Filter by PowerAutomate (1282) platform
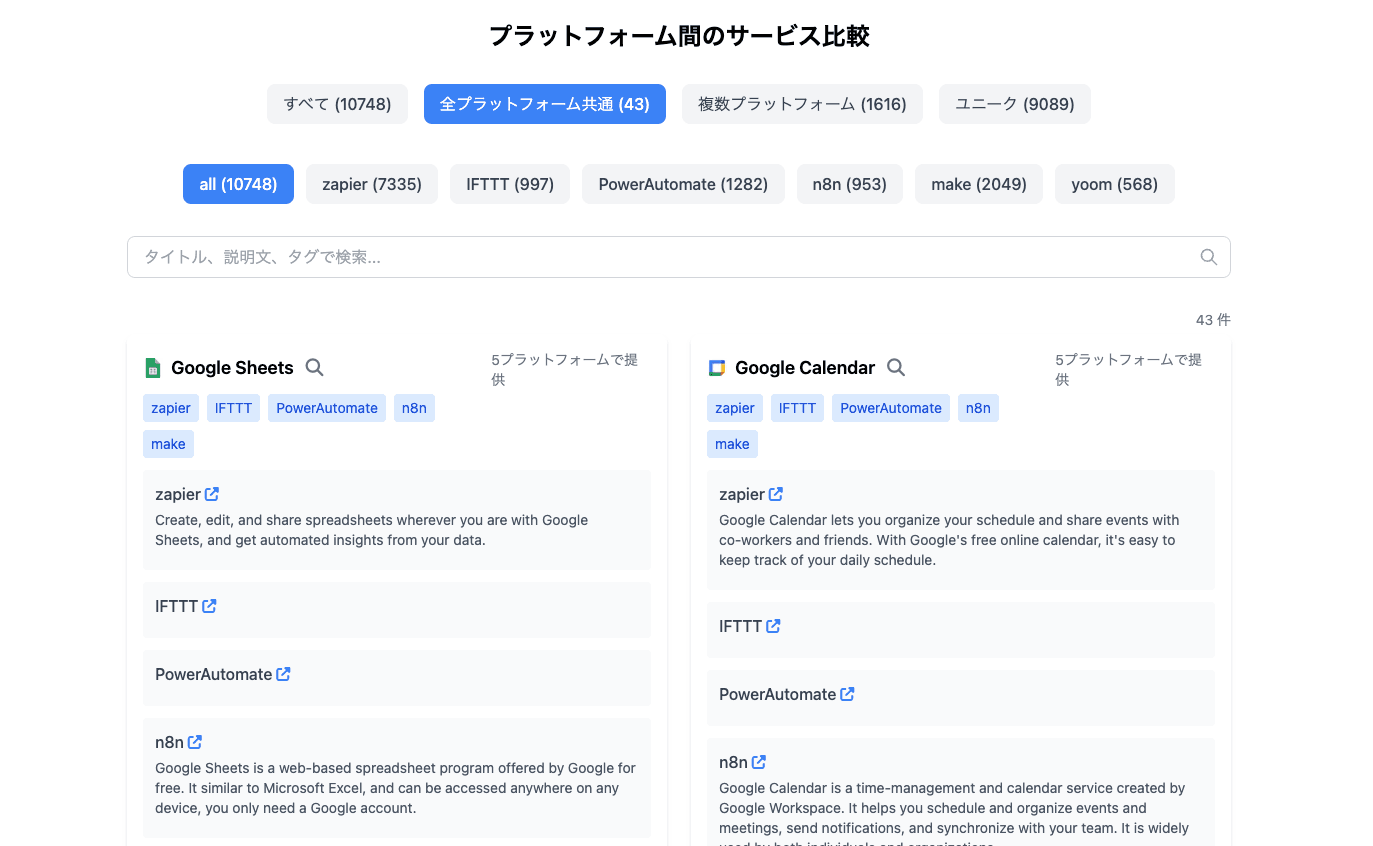The height and width of the screenshot is (846, 1373). pos(683,184)
